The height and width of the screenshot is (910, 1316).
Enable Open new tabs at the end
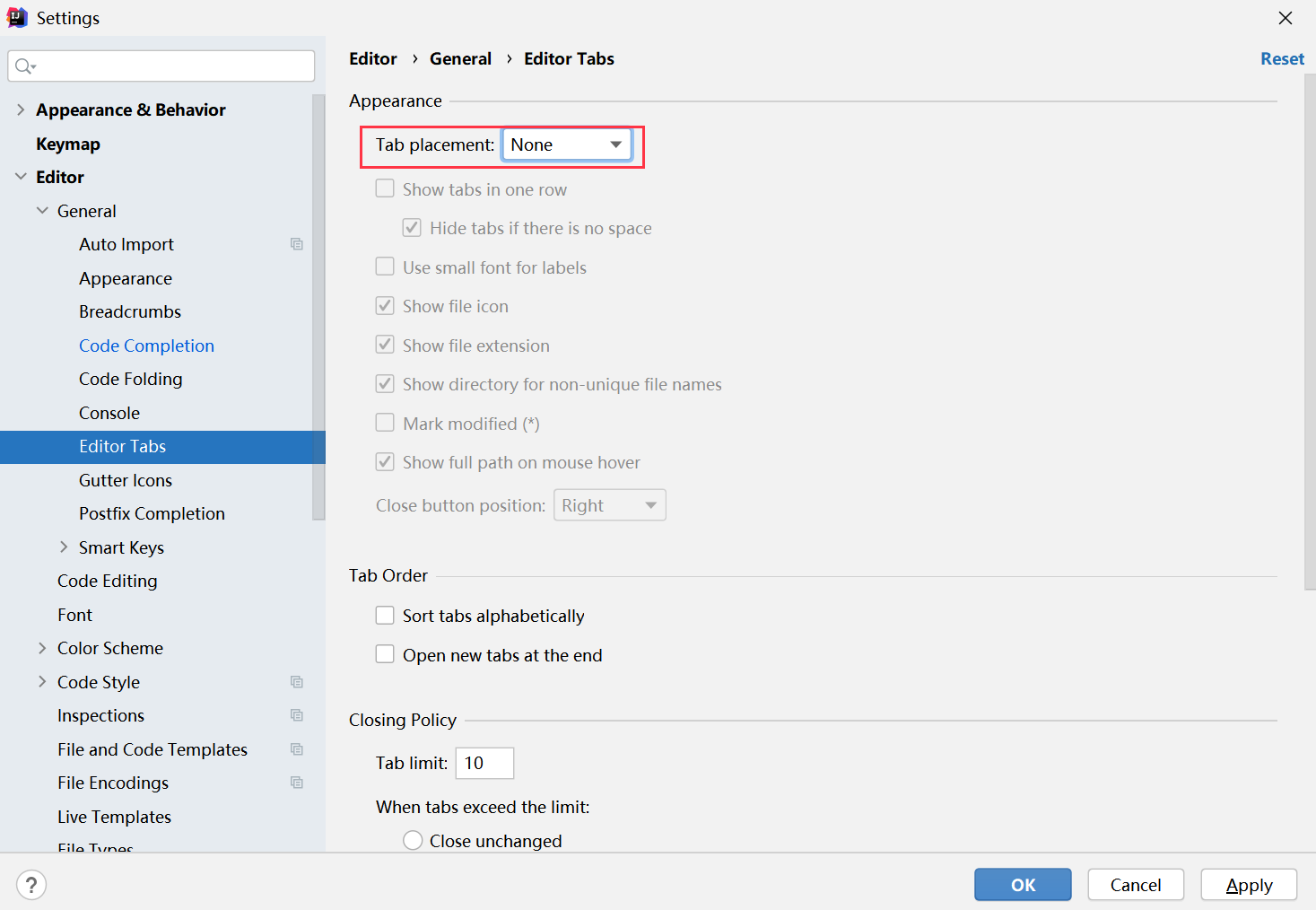[x=385, y=654]
